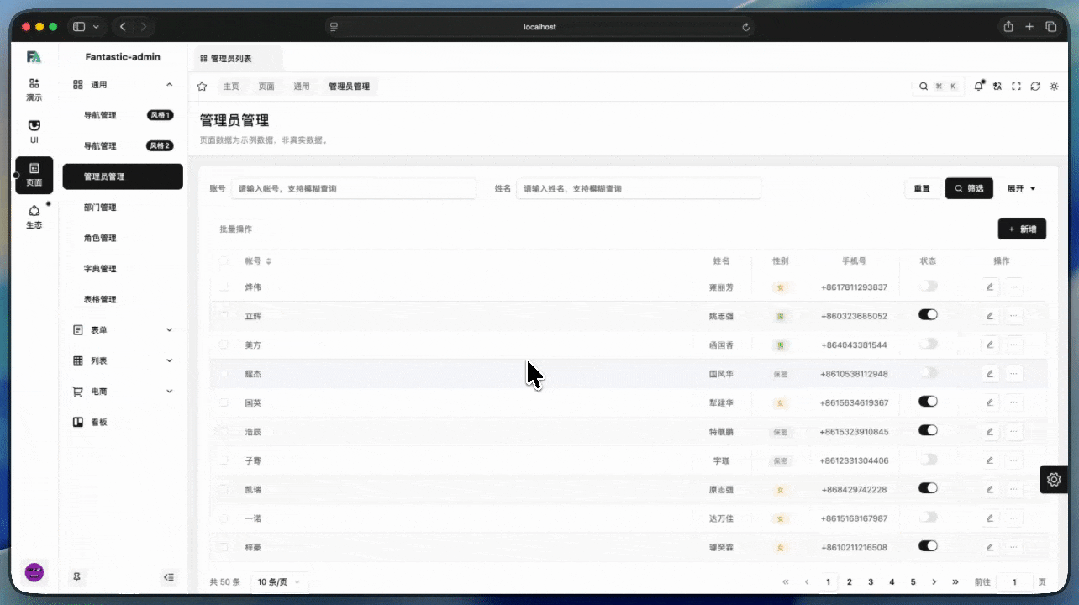Click the user avatar at sidebar bottom
1079x605 pixels.
tap(34, 572)
